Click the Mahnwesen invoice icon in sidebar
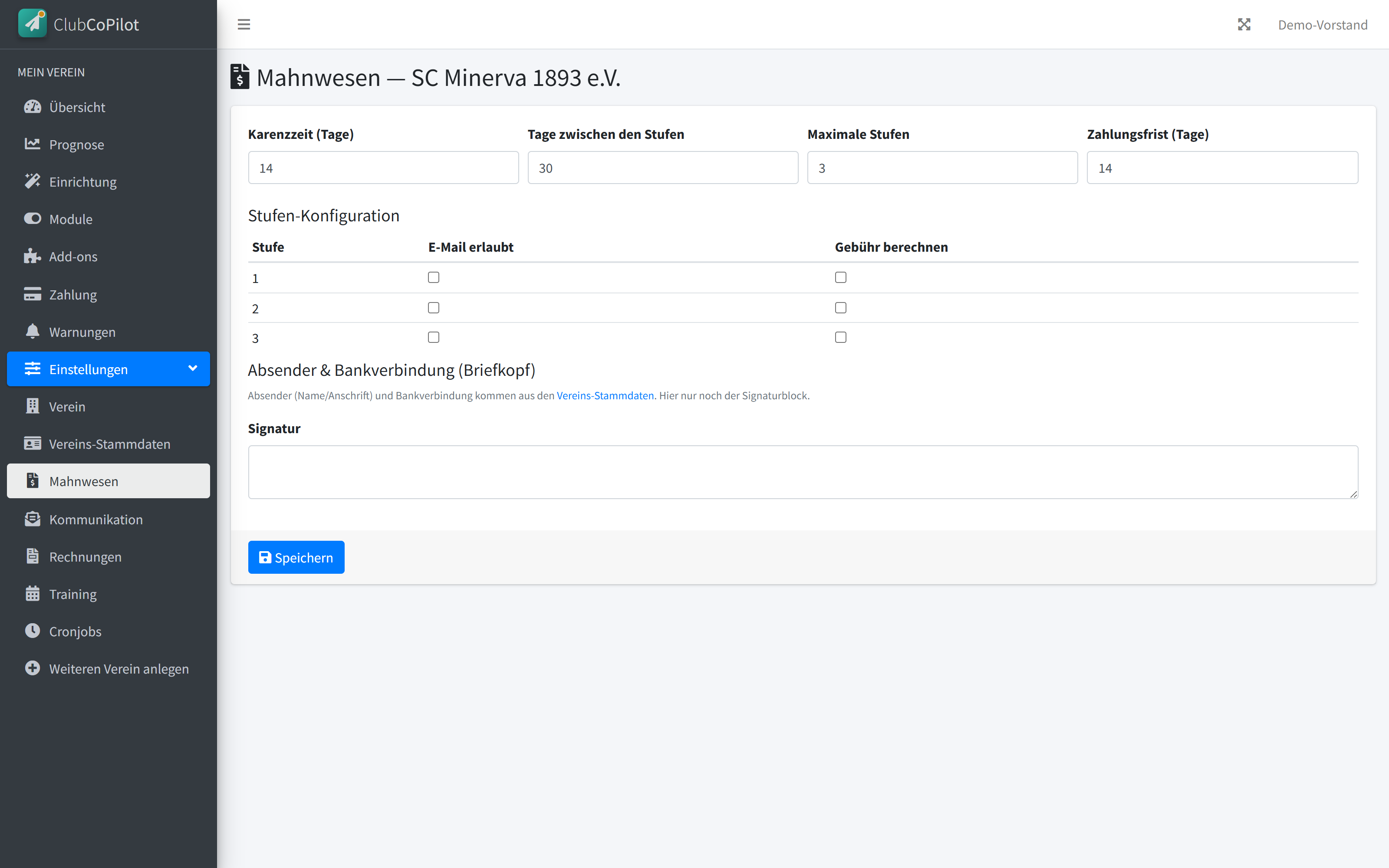1389x868 pixels. (x=33, y=480)
